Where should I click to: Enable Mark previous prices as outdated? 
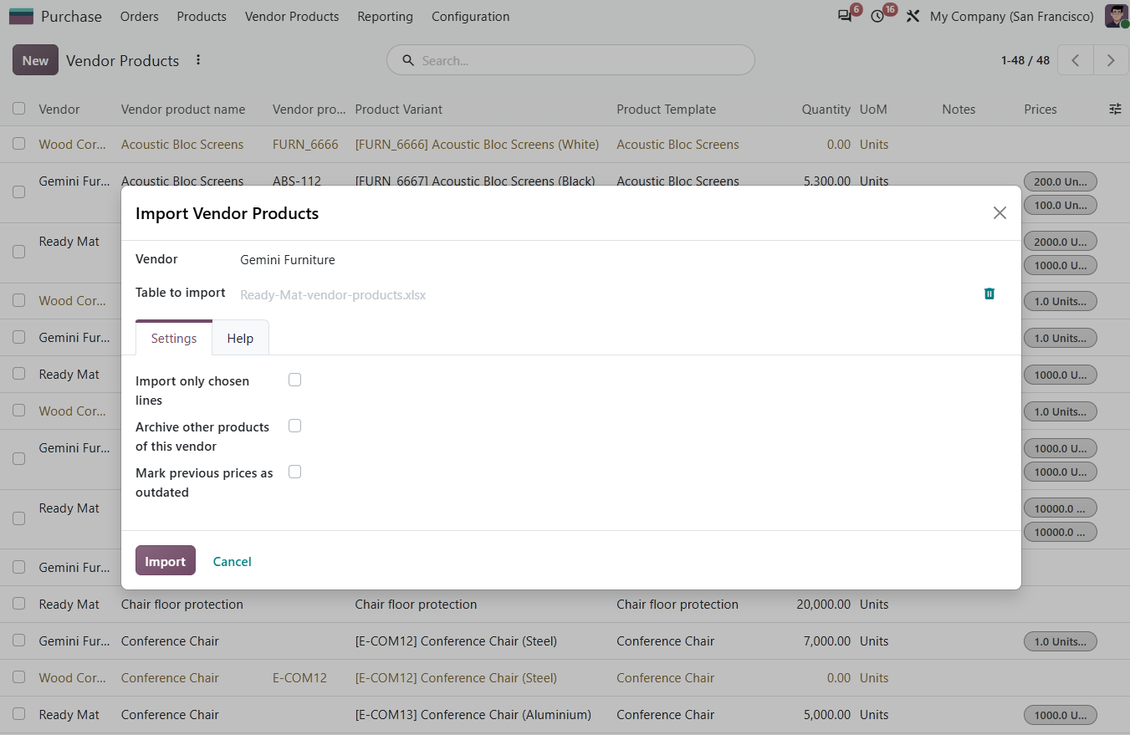click(x=295, y=472)
